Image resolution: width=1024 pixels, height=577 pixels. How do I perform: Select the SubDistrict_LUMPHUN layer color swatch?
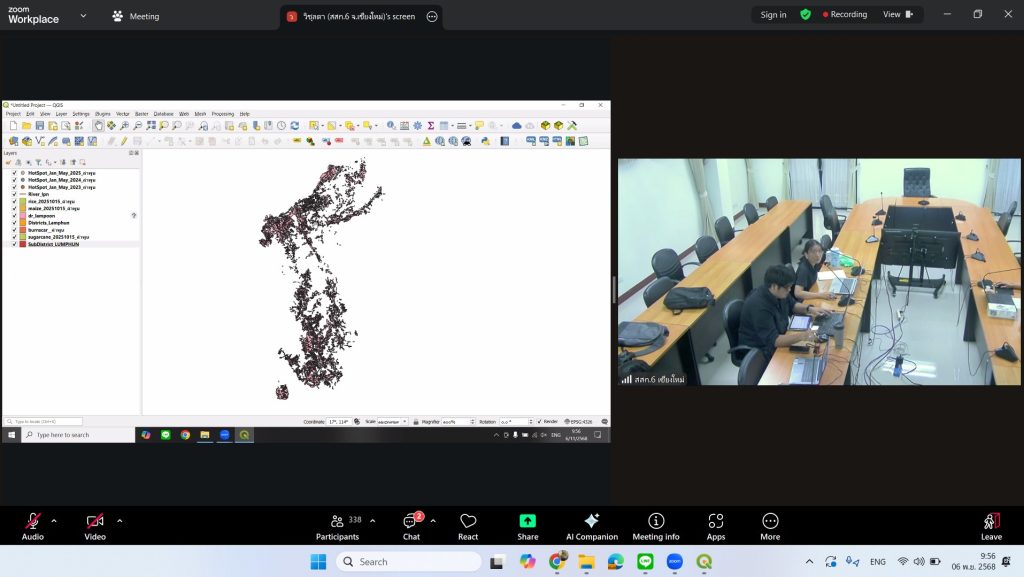tap(22, 244)
